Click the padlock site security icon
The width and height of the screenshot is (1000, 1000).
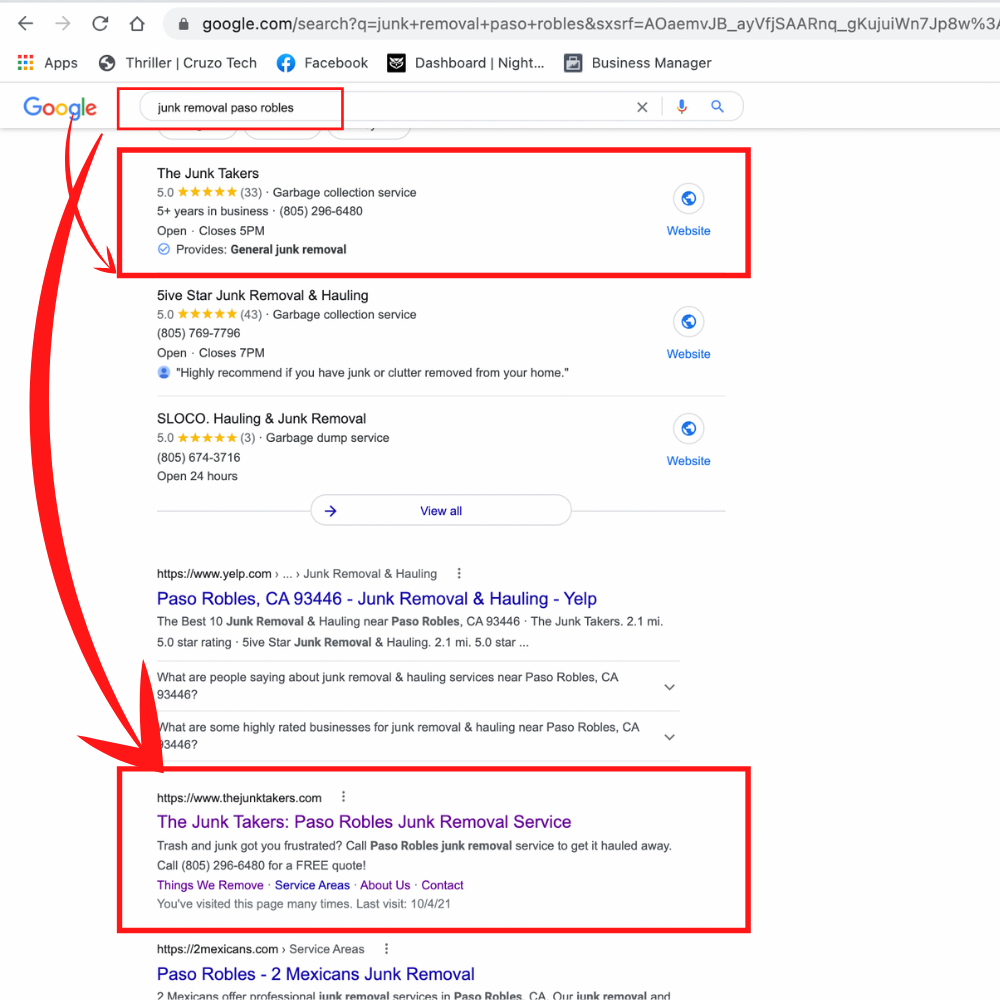tap(184, 24)
